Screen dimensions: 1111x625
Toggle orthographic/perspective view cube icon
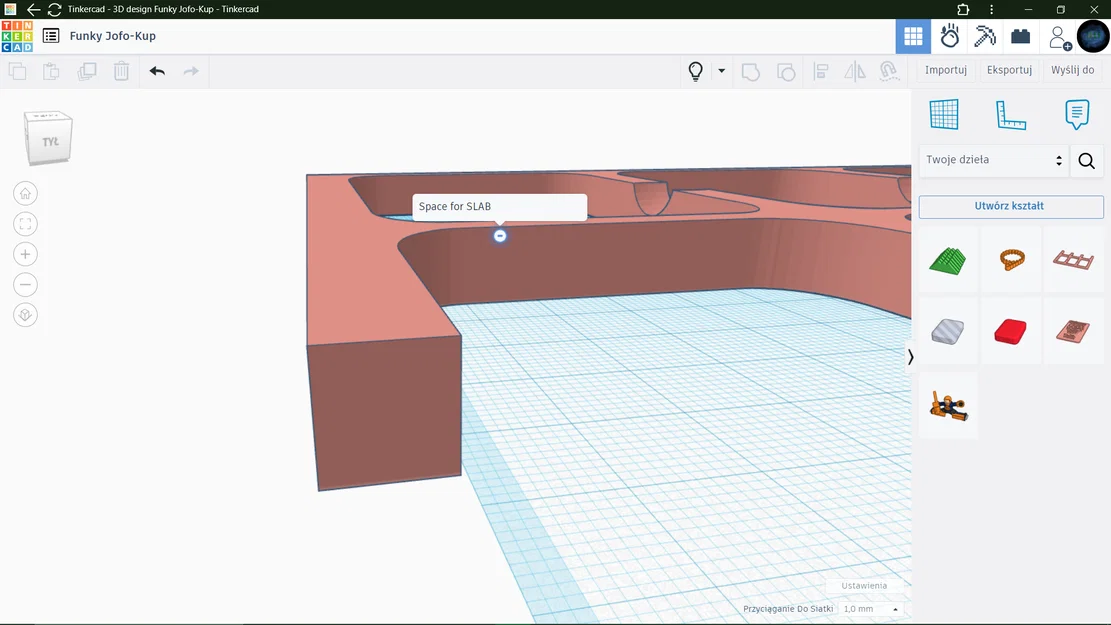coord(26,315)
